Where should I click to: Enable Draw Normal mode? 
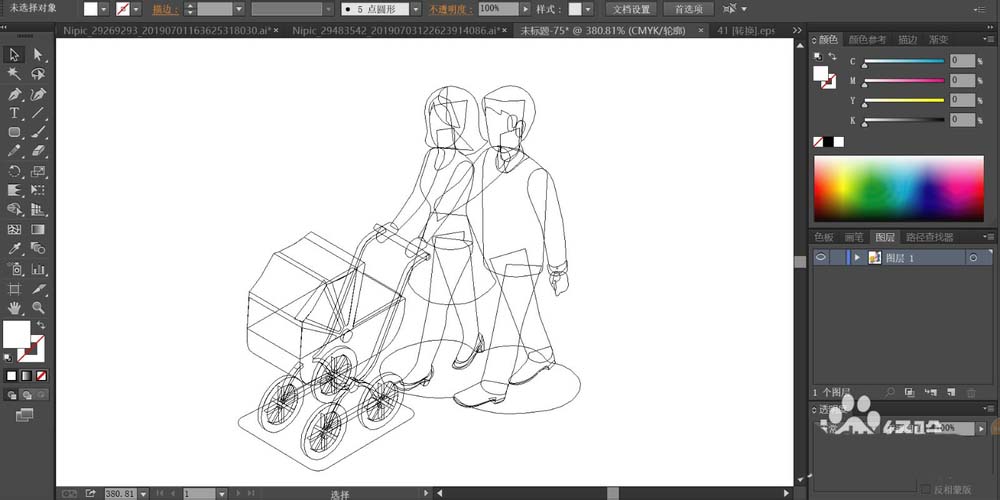tap(11, 395)
